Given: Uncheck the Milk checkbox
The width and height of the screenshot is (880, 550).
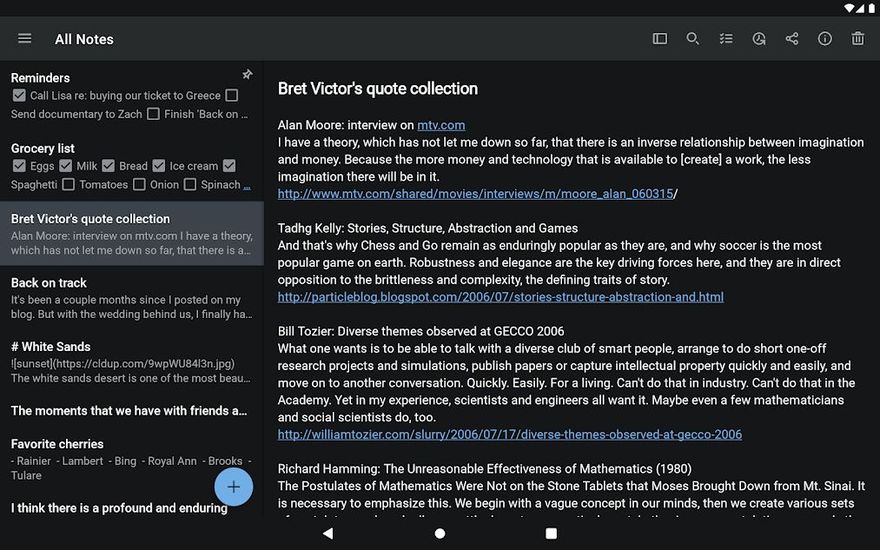Looking at the screenshot, I should click(66, 166).
